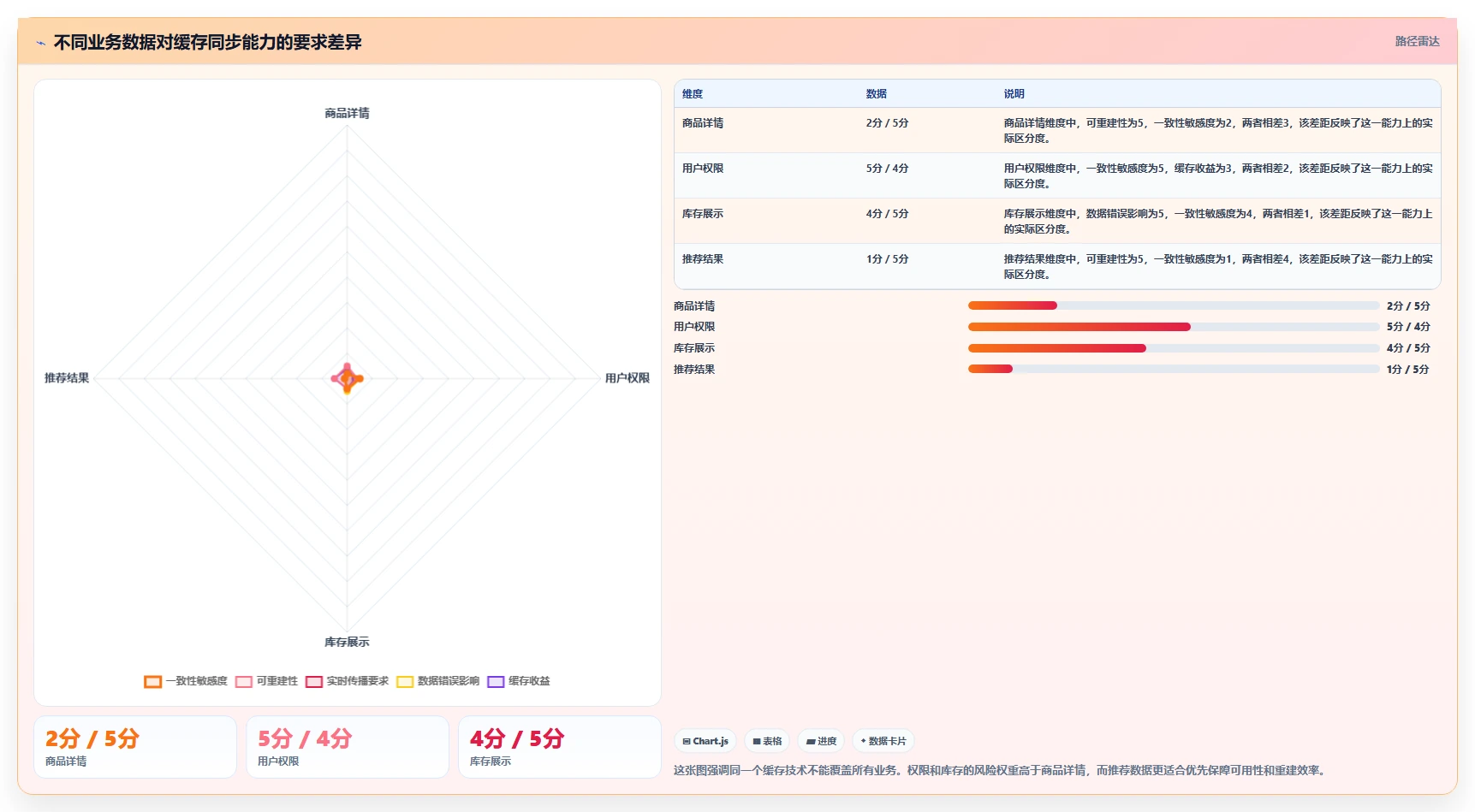Click the 推荐结果 progress bar
1475x812 pixels.
[x=1173, y=369]
